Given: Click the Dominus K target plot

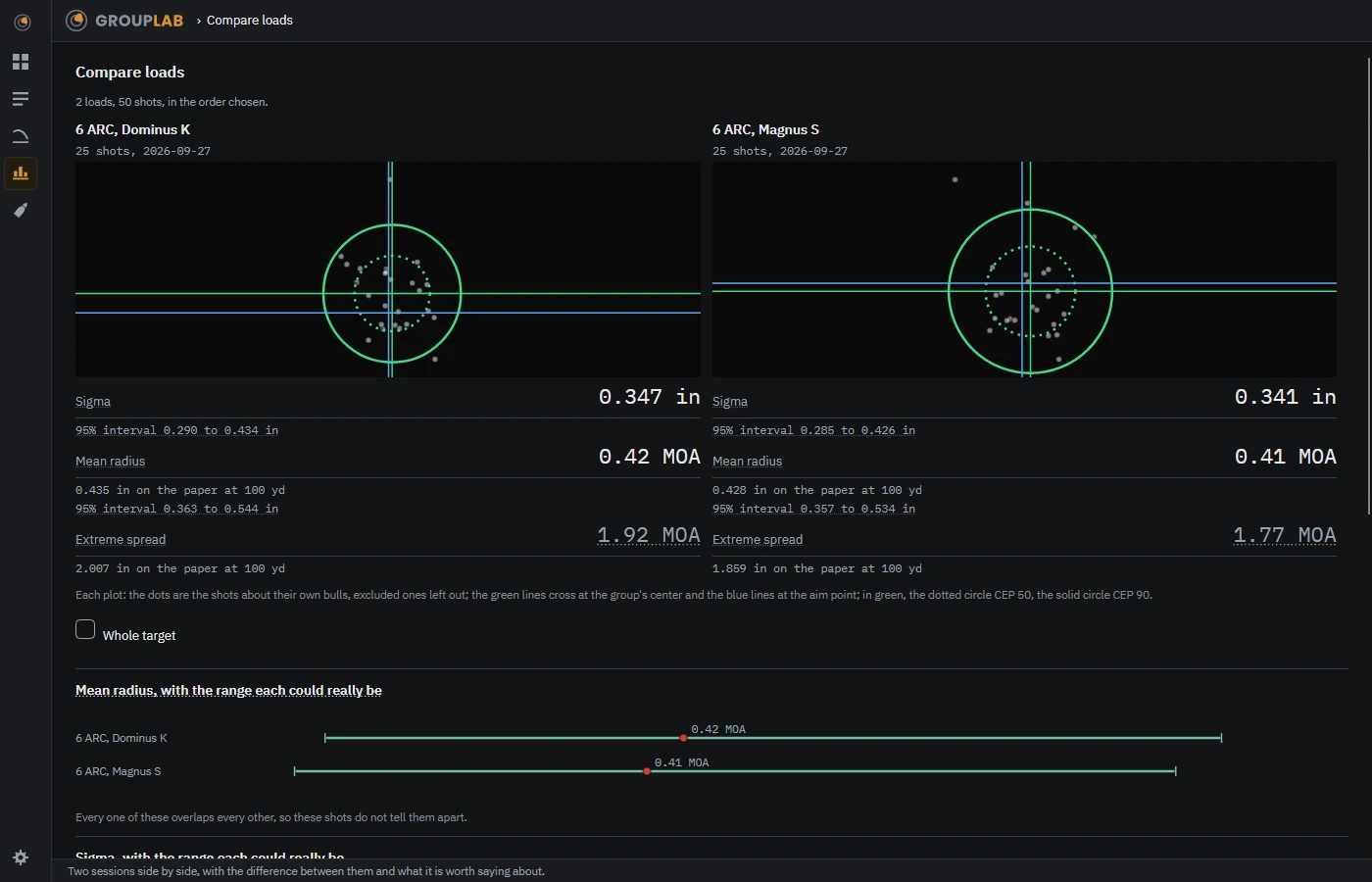Looking at the screenshot, I should click(388, 269).
